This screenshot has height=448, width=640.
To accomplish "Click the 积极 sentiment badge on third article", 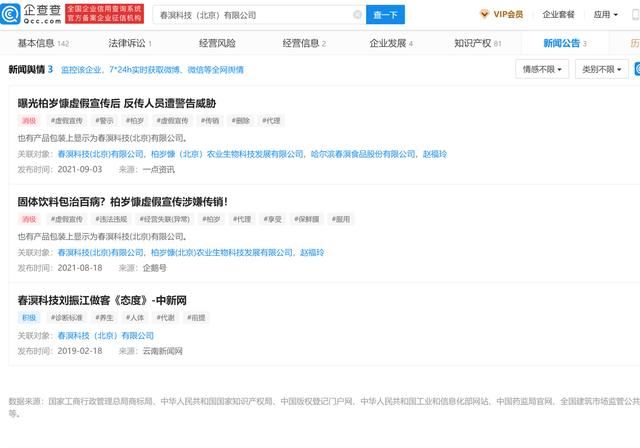I will tap(28, 317).
